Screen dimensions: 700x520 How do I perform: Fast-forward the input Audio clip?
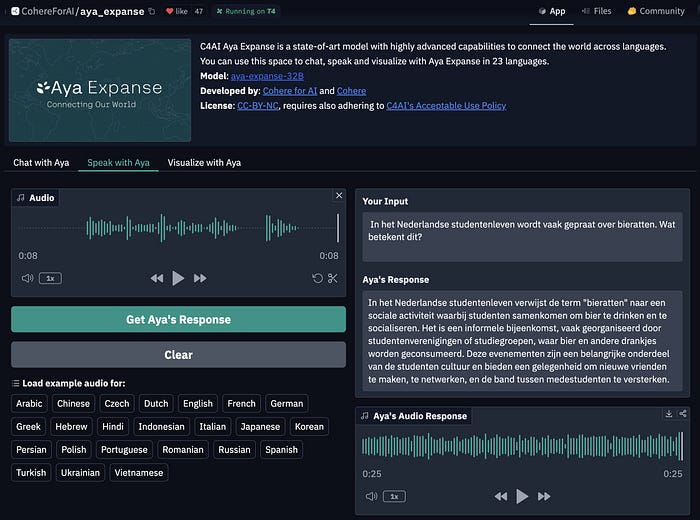click(200, 278)
